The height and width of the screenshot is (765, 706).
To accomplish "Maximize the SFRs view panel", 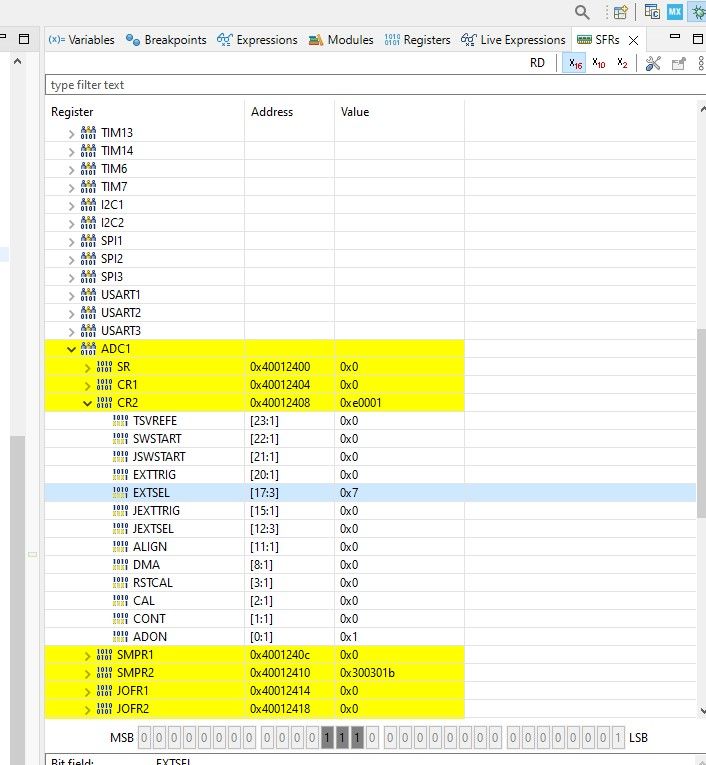I will coord(698,39).
